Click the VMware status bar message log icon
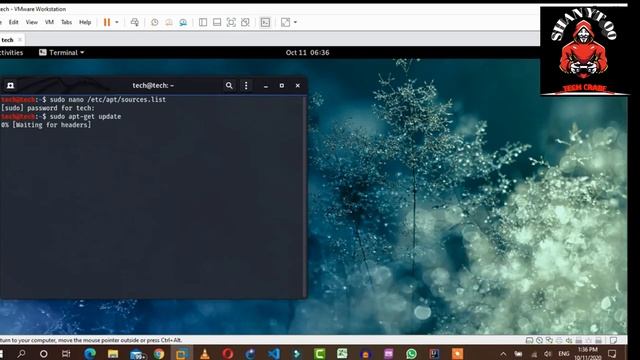Screen dimensions: 640x360 [613, 340]
